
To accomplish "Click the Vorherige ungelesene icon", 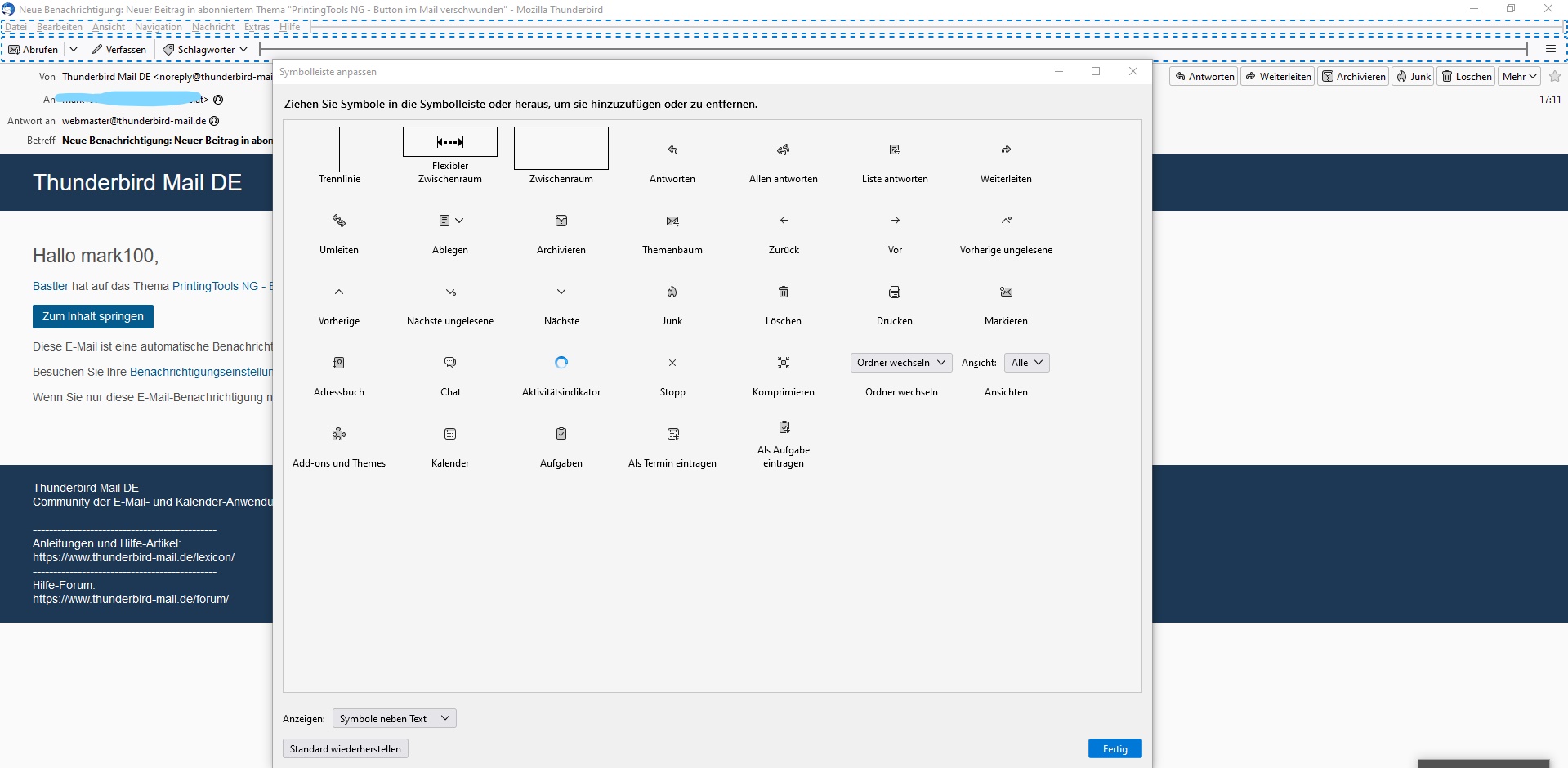I will (1006, 221).
